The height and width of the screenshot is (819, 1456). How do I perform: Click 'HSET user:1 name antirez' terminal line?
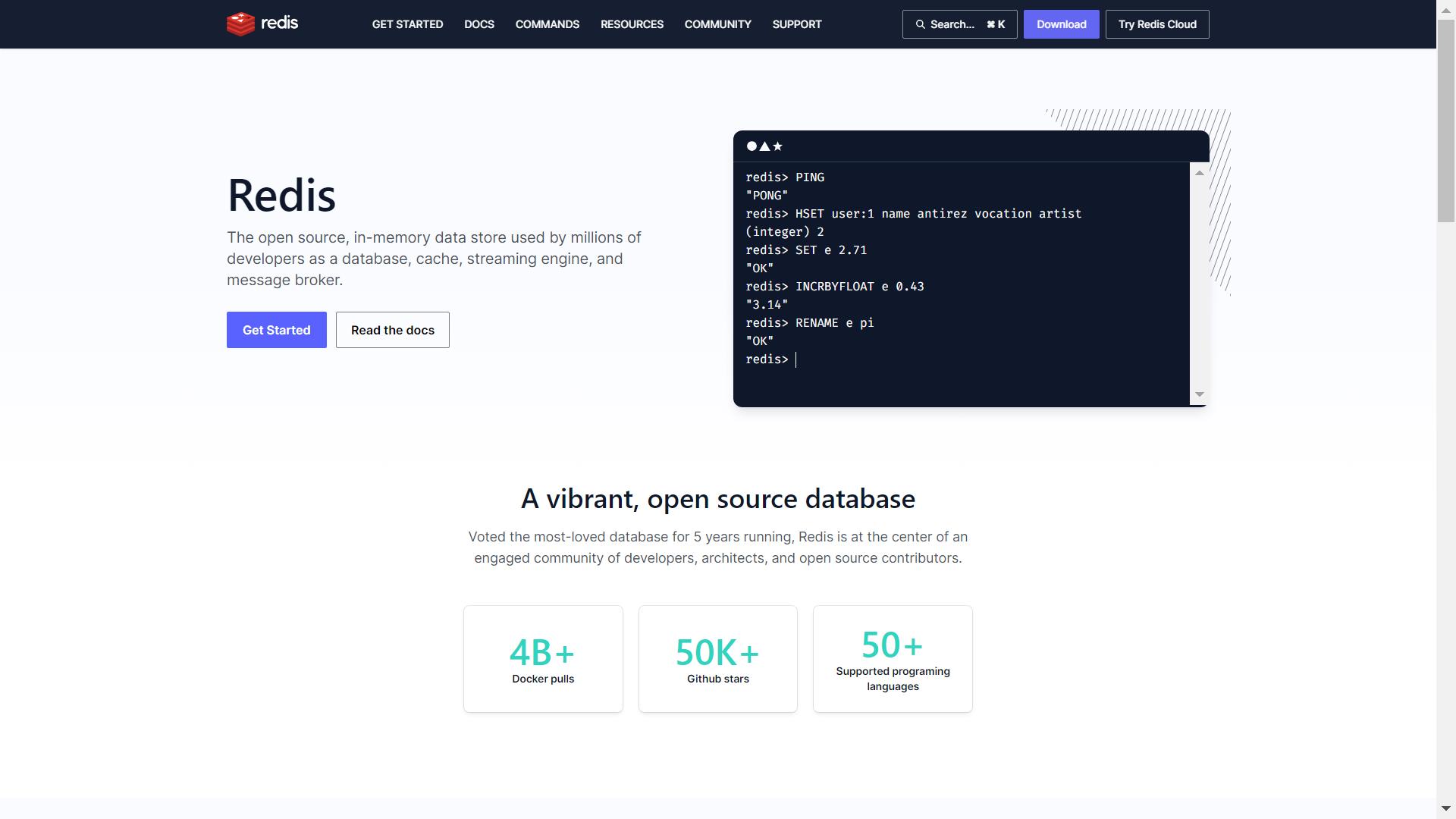(914, 214)
